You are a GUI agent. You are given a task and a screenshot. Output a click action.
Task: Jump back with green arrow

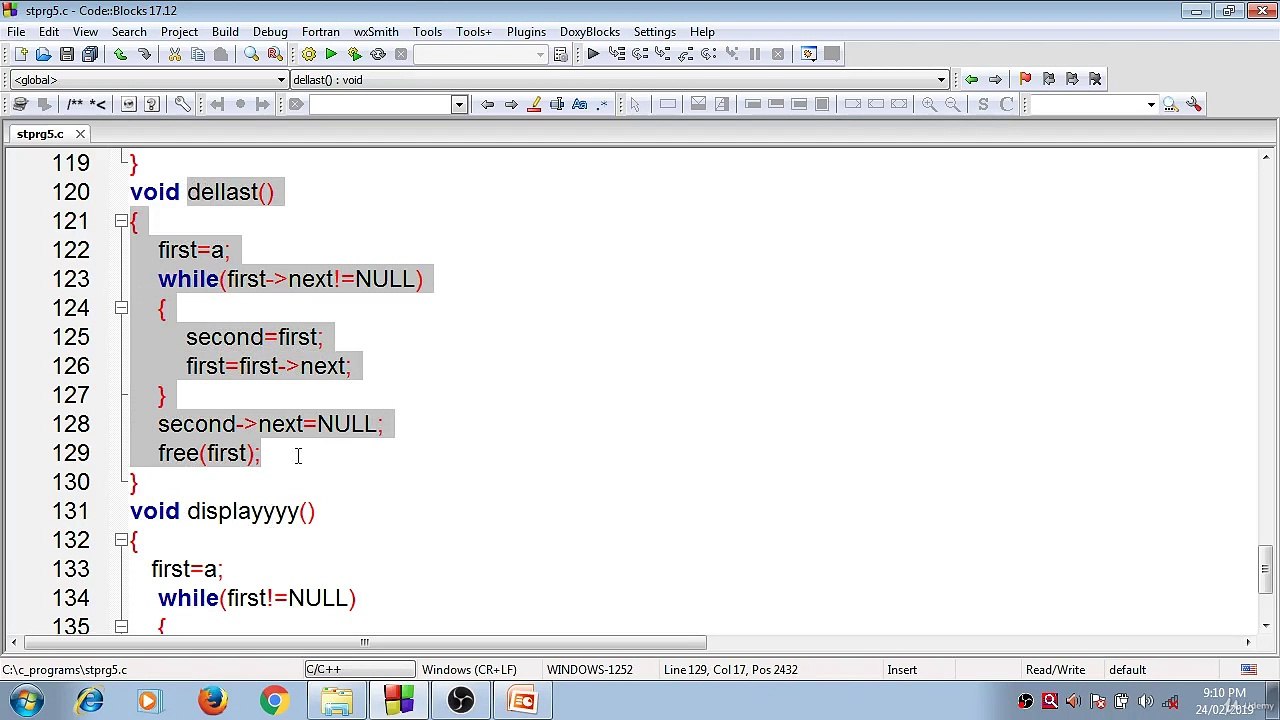pos(971,79)
